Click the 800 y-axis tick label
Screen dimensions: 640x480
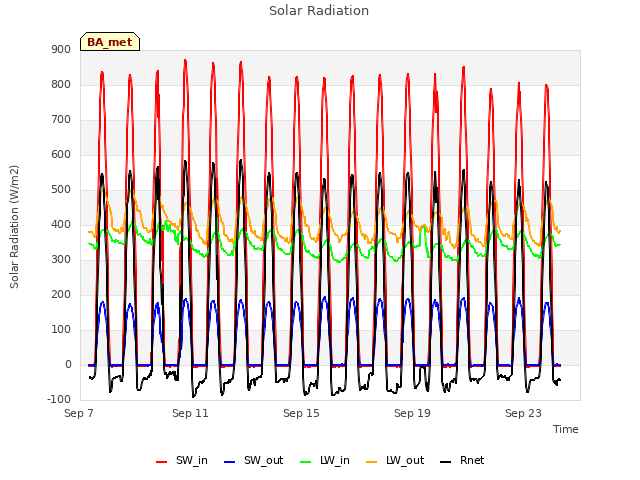click(61, 84)
